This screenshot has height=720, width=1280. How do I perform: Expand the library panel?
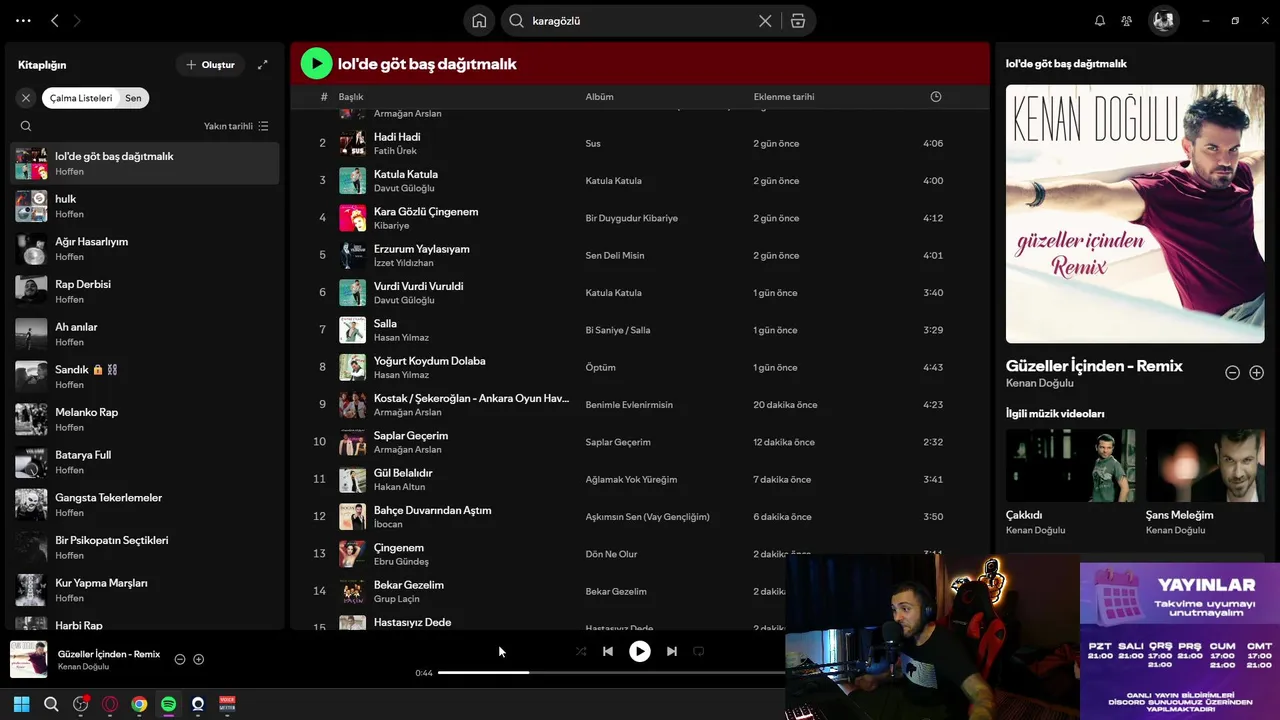click(262, 65)
